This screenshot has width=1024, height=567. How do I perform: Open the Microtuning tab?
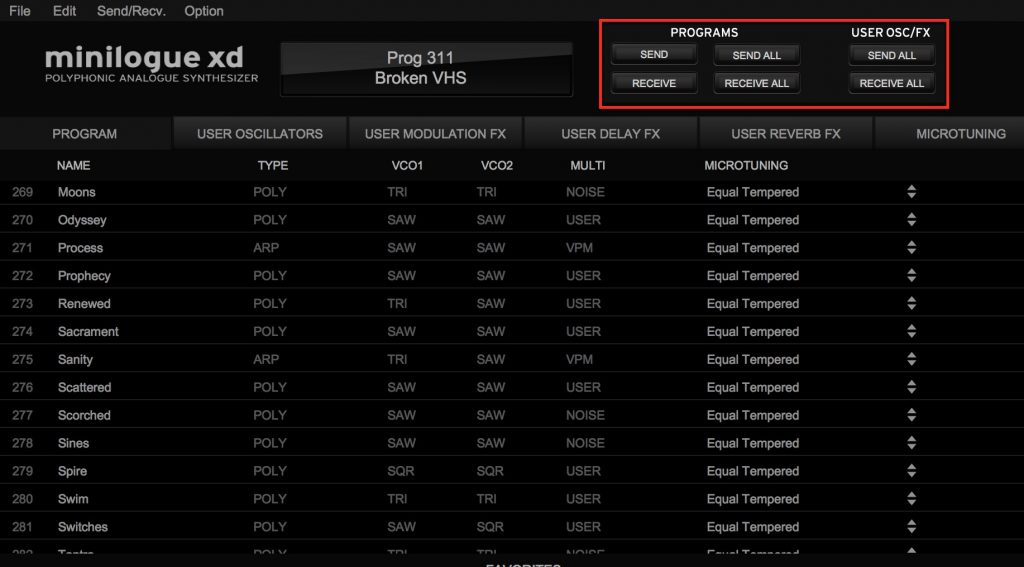point(960,133)
